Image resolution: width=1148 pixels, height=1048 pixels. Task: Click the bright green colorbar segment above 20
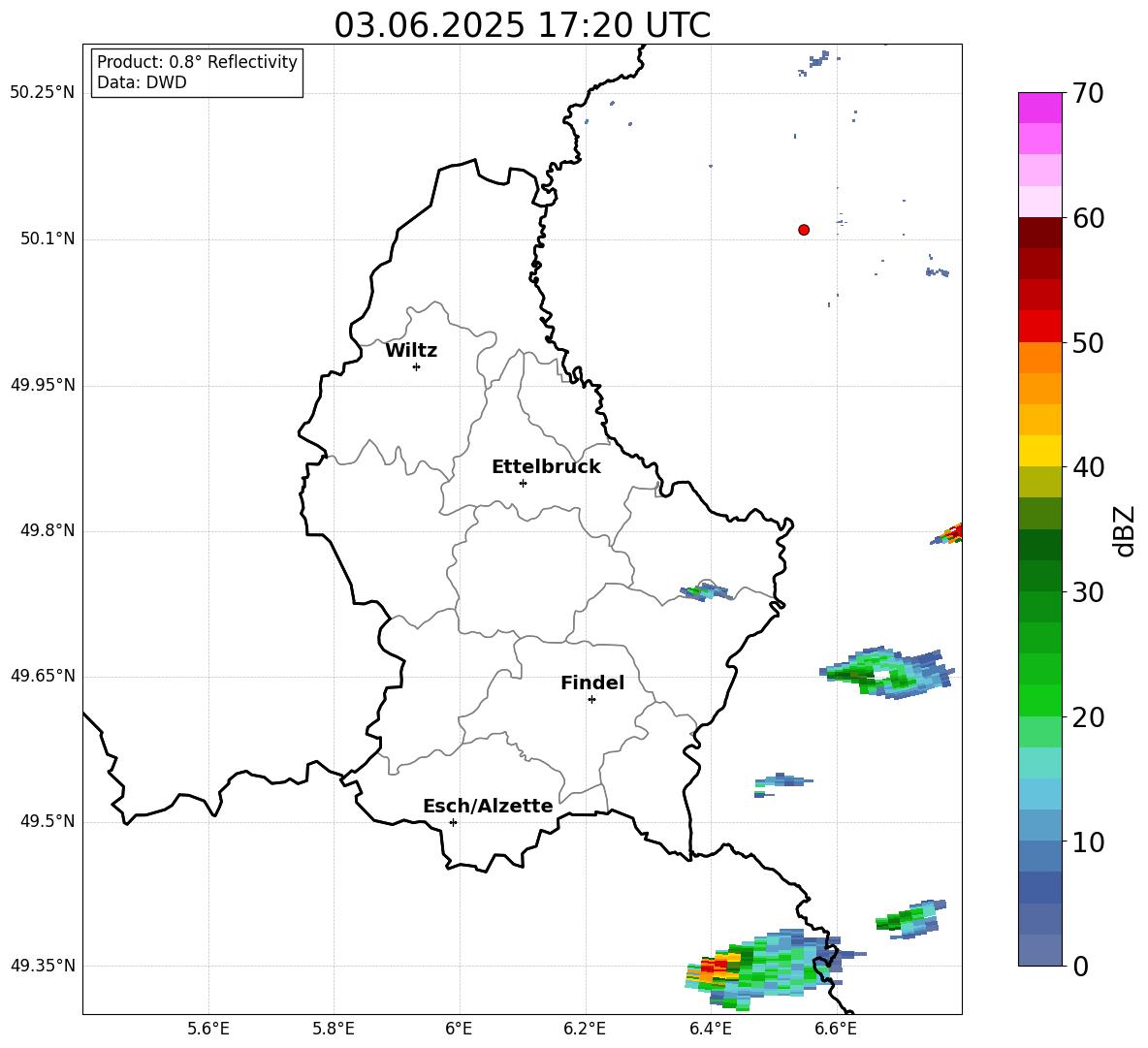tap(1039, 700)
